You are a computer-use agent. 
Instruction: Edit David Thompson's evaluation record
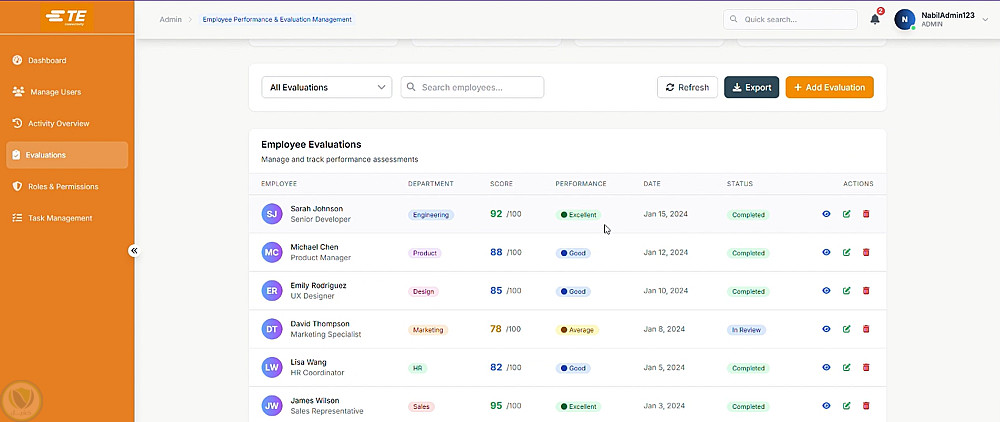point(847,329)
